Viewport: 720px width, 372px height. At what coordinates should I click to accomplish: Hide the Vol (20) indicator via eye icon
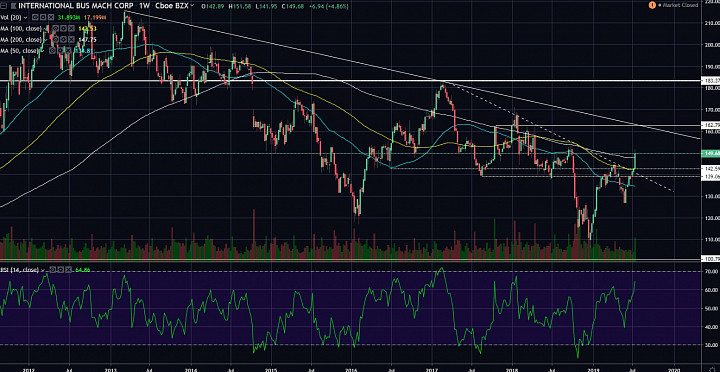pos(35,17)
